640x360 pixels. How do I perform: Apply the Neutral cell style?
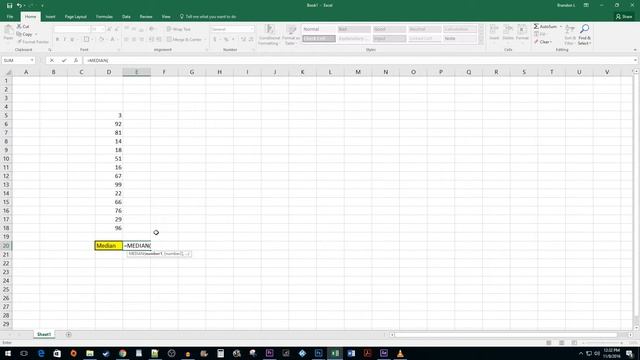[x=424, y=29]
